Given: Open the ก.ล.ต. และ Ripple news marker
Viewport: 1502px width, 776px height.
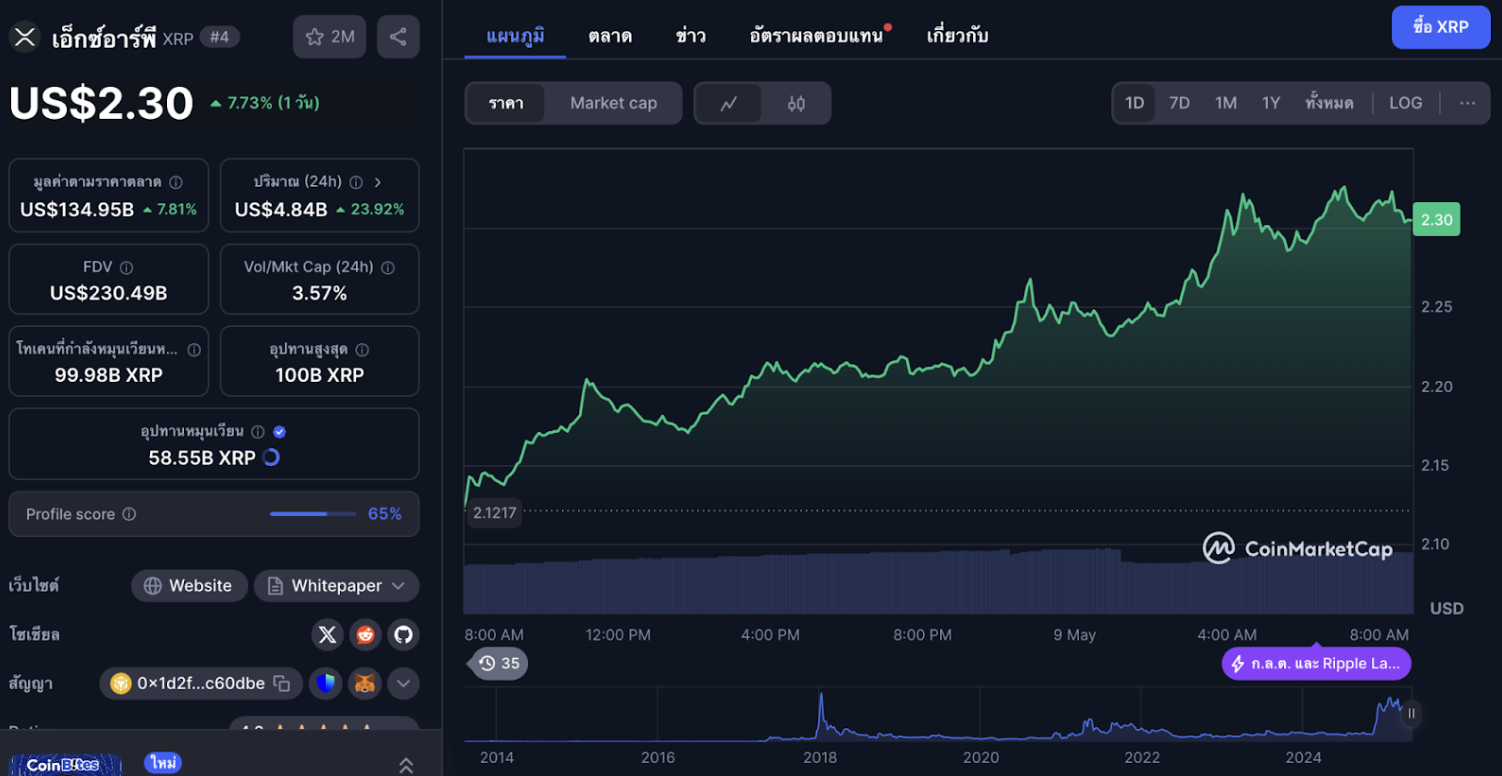Looking at the screenshot, I should (1316, 663).
